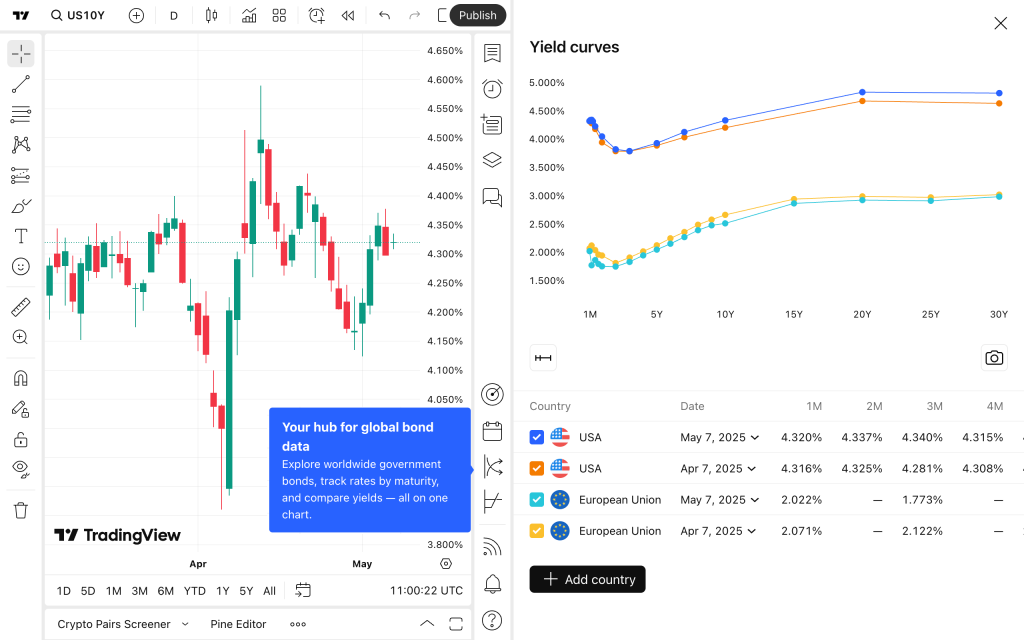Open the Pine Editor tab
1024x640 pixels.
[238, 624]
